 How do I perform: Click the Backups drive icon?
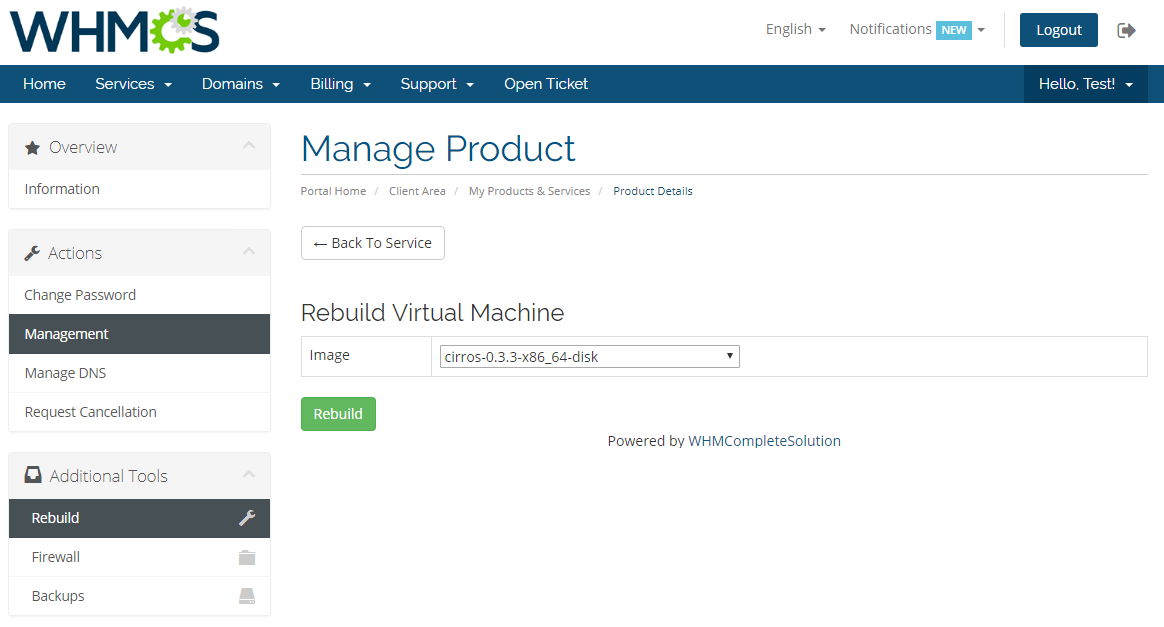[x=247, y=596]
